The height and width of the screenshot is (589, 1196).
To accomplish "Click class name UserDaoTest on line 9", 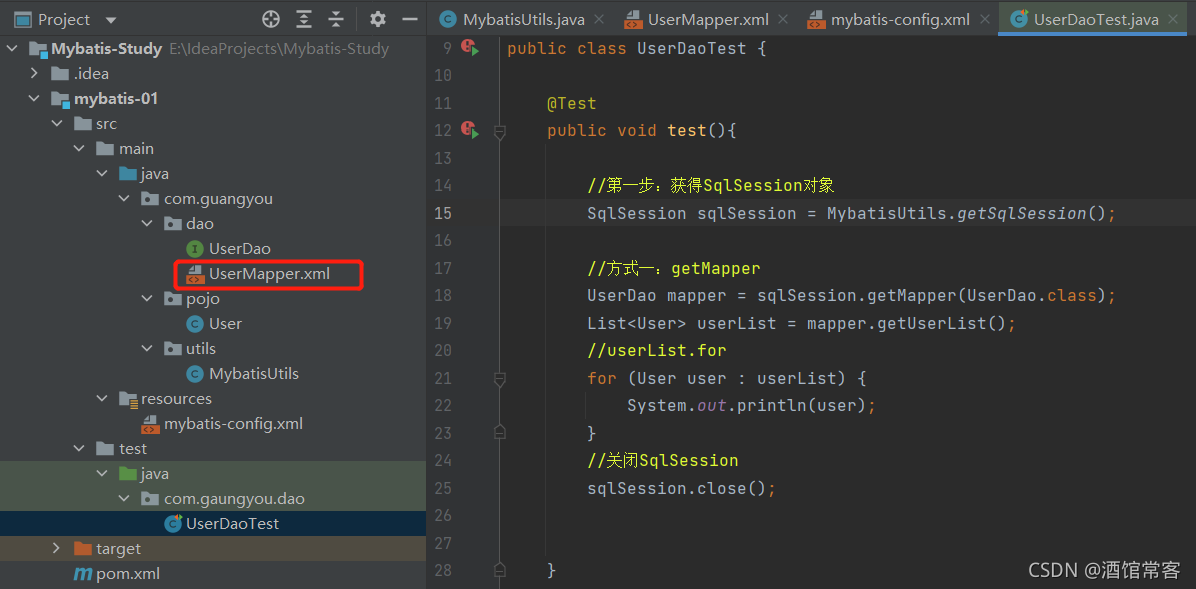I will coord(693,49).
